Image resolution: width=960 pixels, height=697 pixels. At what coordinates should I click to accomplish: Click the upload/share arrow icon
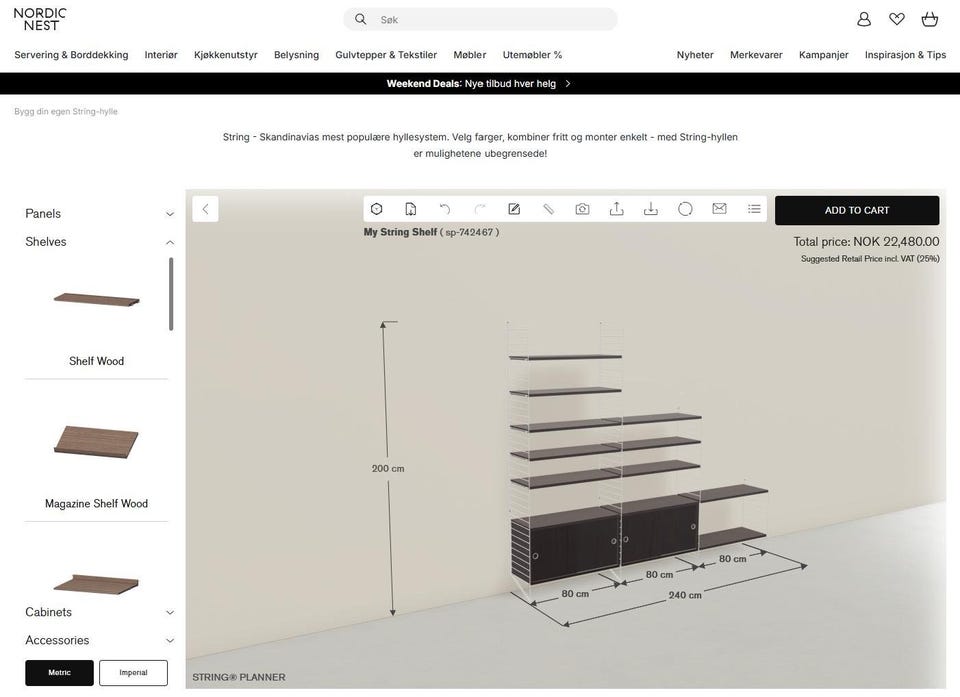[x=617, y=209]
